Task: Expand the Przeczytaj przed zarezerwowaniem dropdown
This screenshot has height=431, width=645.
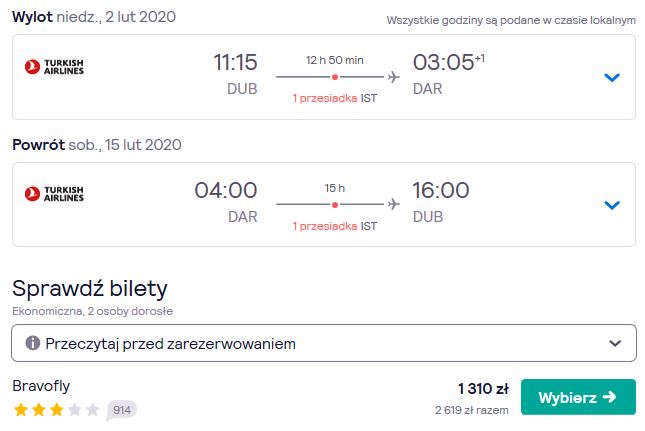Action: click(324, 343)
